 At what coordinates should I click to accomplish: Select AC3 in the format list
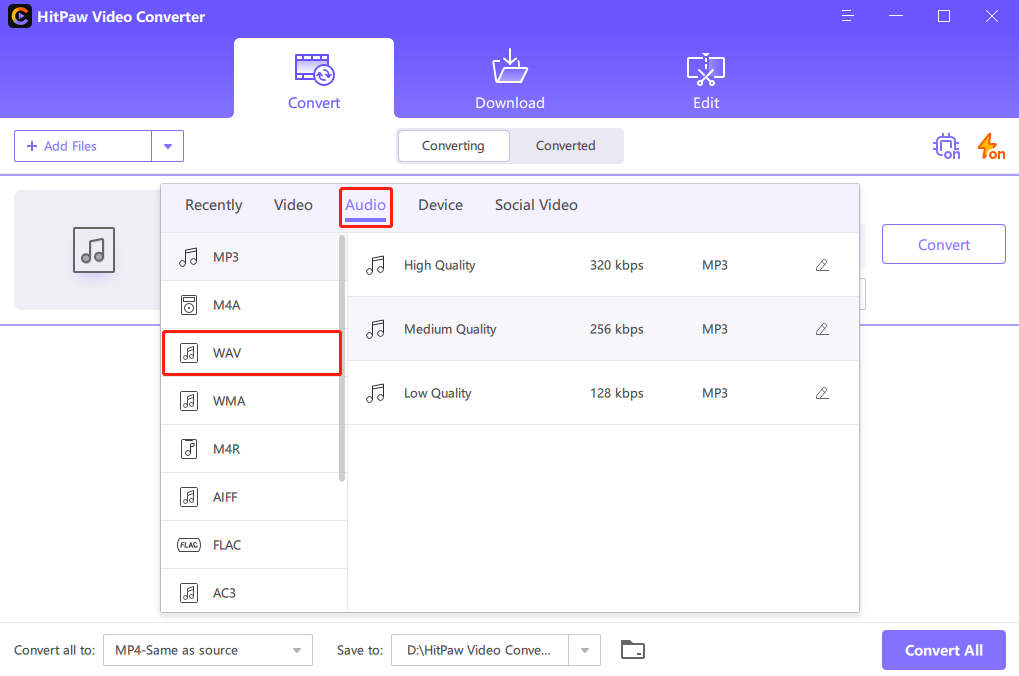[253, 592]
